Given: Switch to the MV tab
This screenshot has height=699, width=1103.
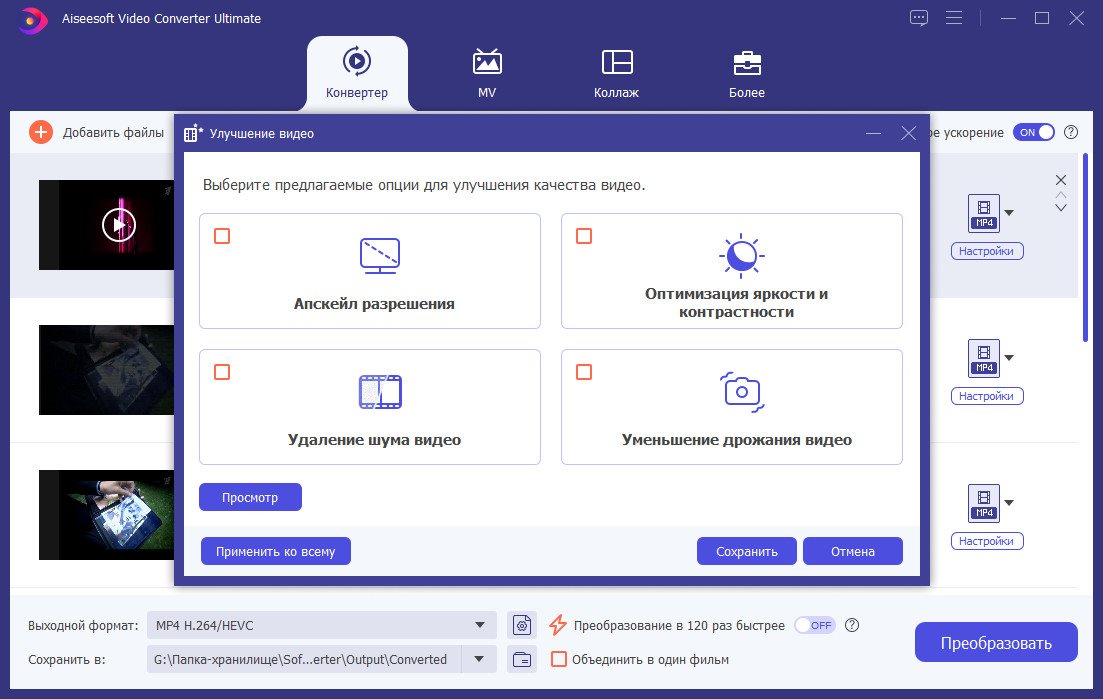Looking at the screenshot, I should coord(487,73).
